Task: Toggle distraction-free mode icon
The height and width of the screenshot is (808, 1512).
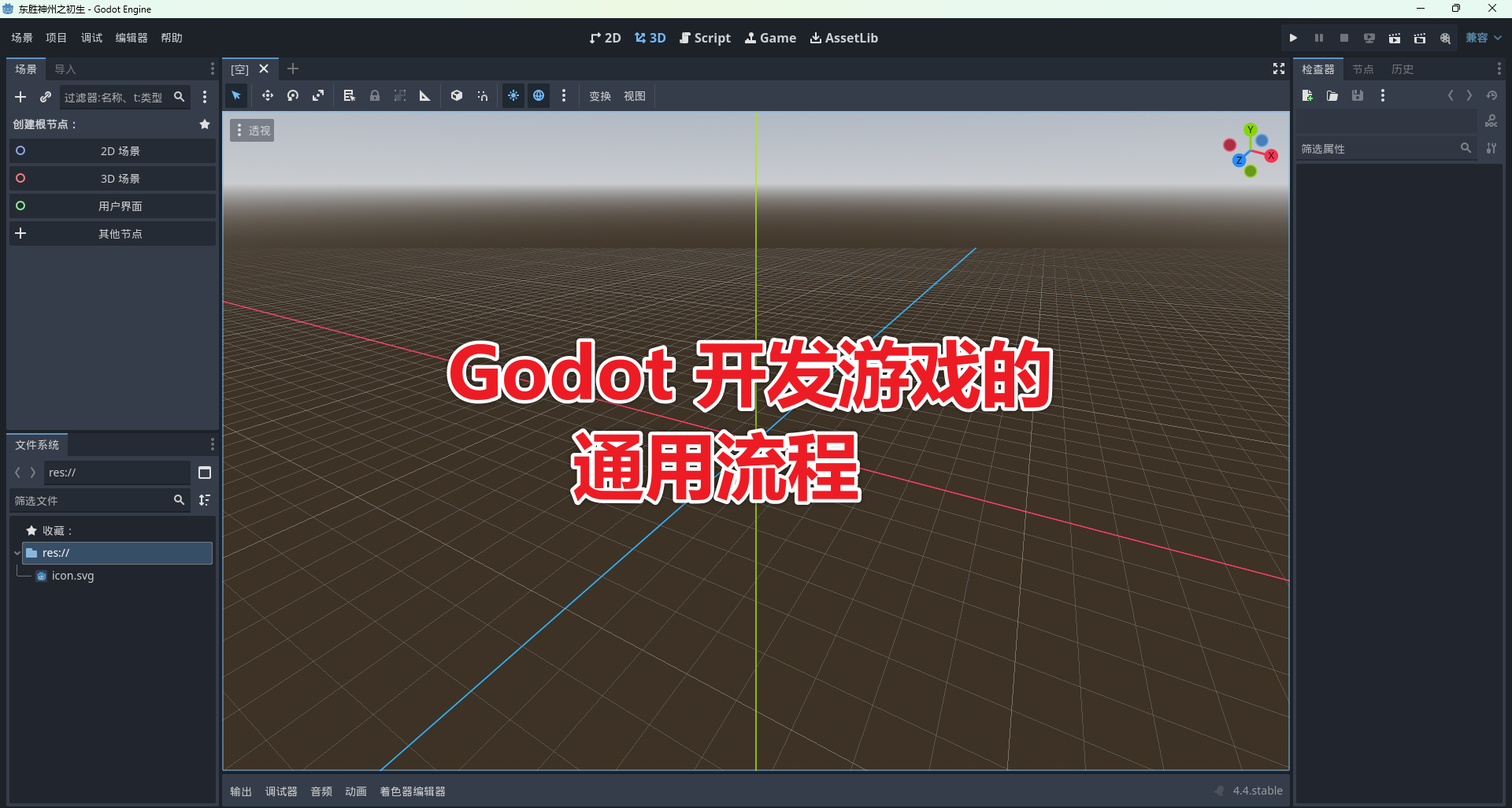Action: 1279,69
